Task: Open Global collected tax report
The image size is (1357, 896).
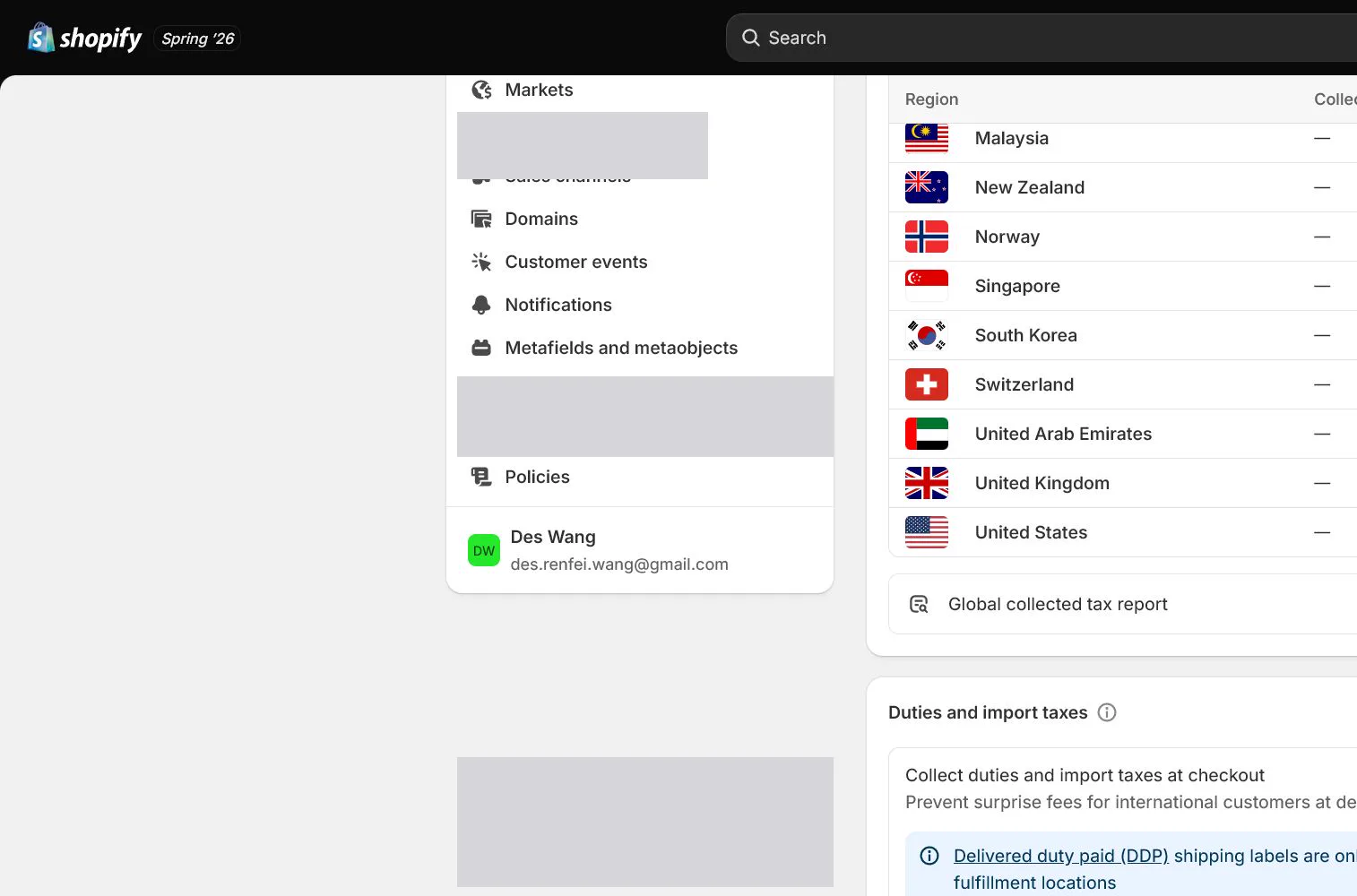Action: pyautogui.click(x=1123, y=604)
